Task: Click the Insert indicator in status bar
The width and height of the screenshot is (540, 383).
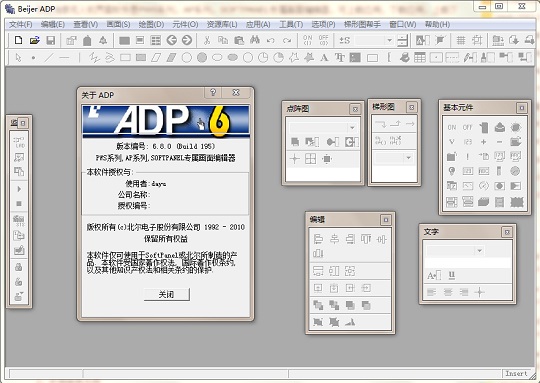Action: click(x=516, y=373)
